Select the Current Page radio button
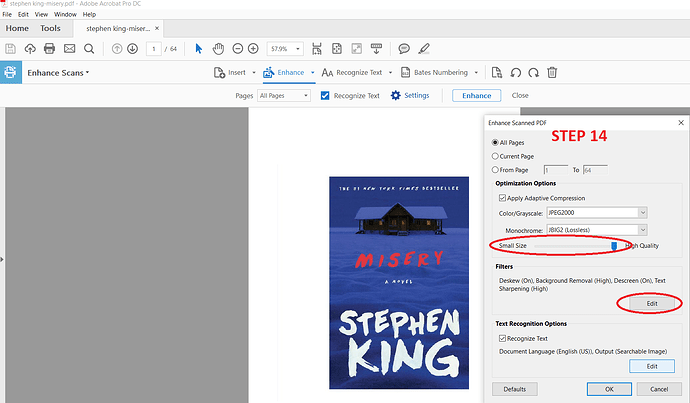The width and height of the screenshot is (690, 403). [x=497, y=156]
